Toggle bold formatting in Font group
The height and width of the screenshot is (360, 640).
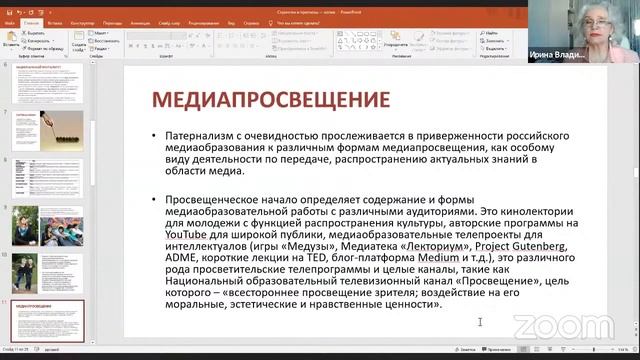(x=131, y=47)
